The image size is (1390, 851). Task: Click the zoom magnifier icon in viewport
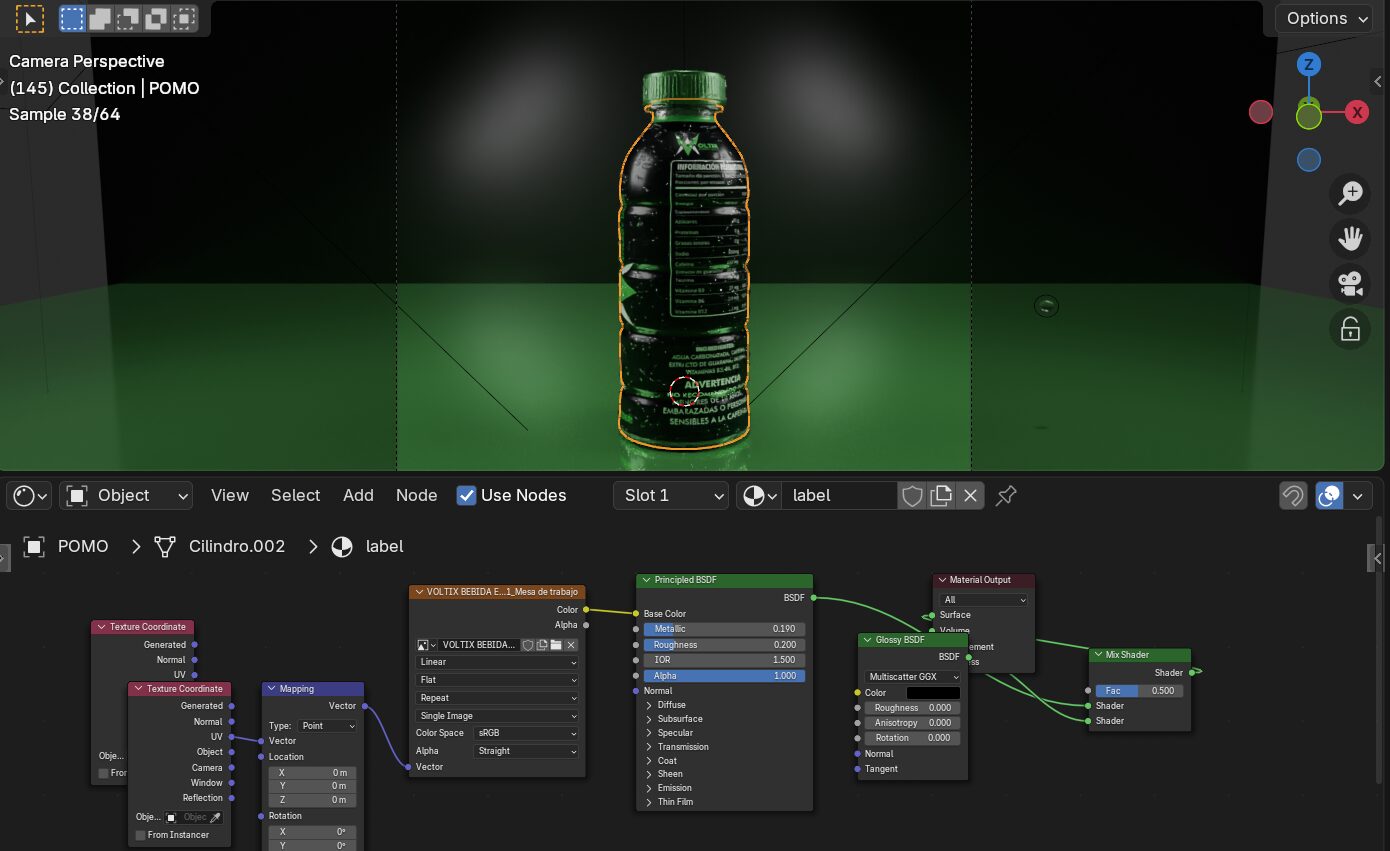pos(1350,193)
